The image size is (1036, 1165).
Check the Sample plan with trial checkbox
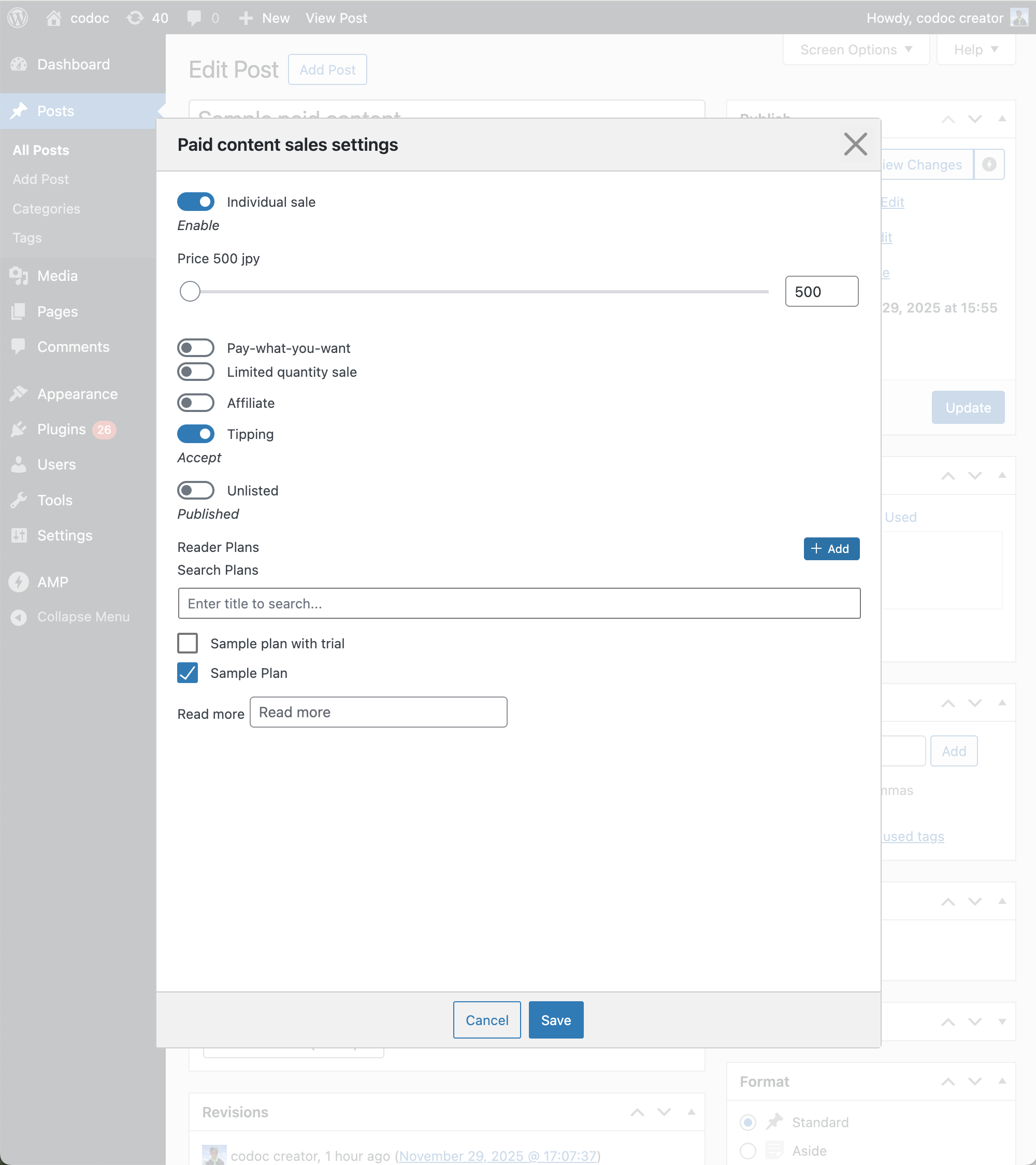(x=188, y=643)
